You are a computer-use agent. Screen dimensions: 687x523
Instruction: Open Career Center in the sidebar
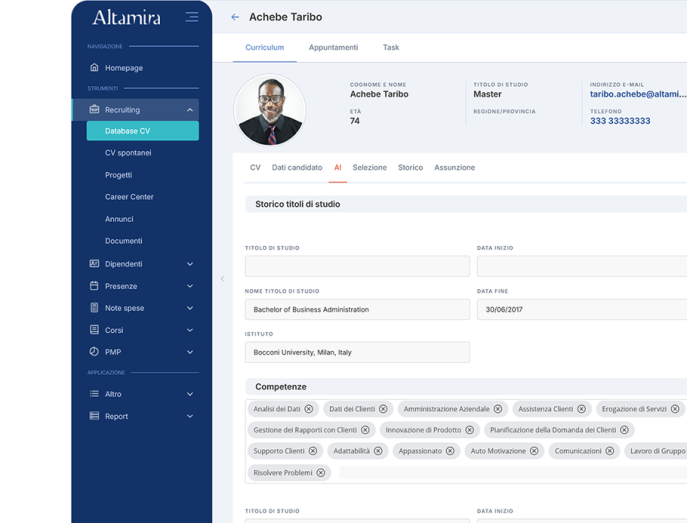point(129,197)
